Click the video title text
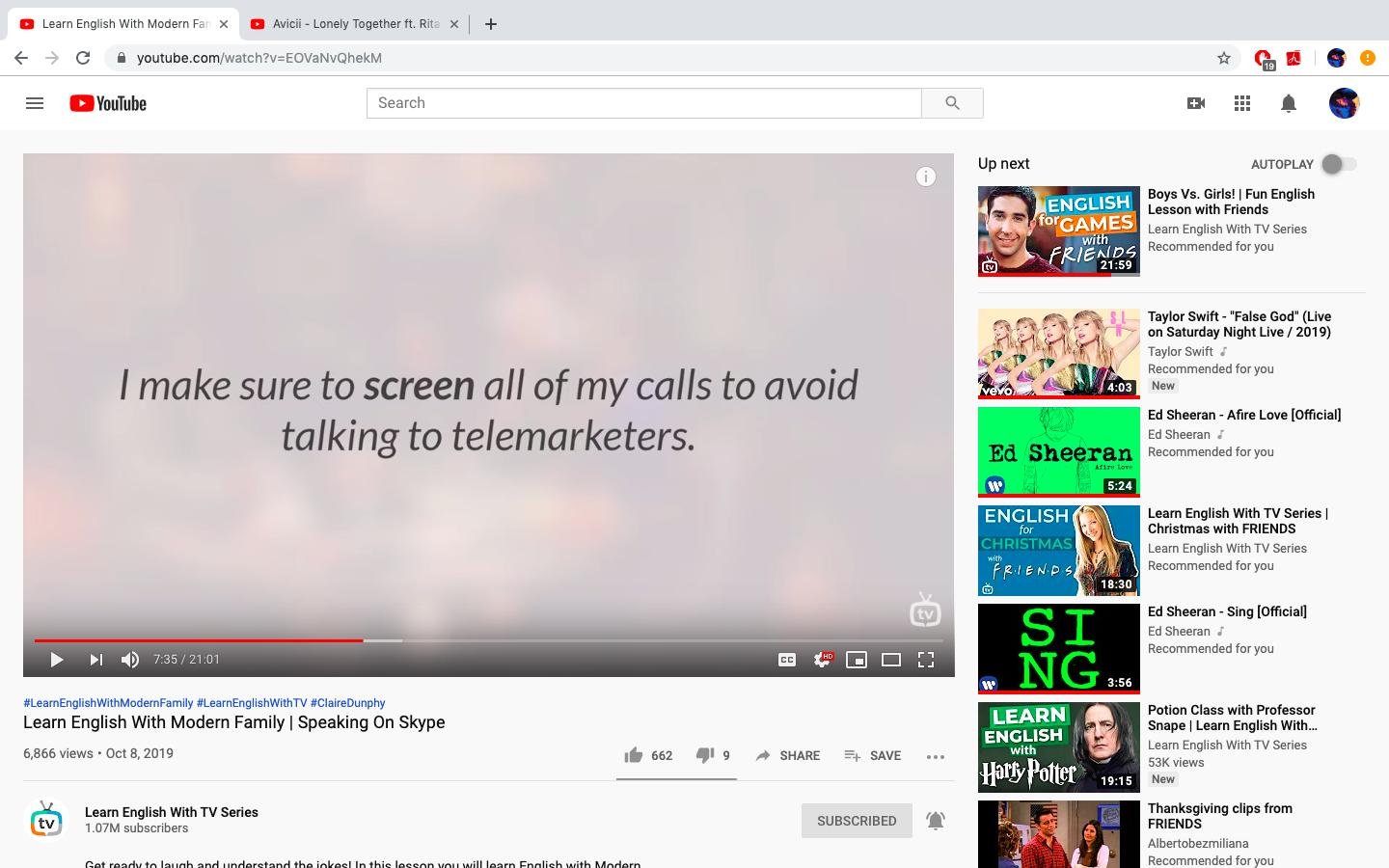The height and width of the screenshot is (868, 1389). 234,722
